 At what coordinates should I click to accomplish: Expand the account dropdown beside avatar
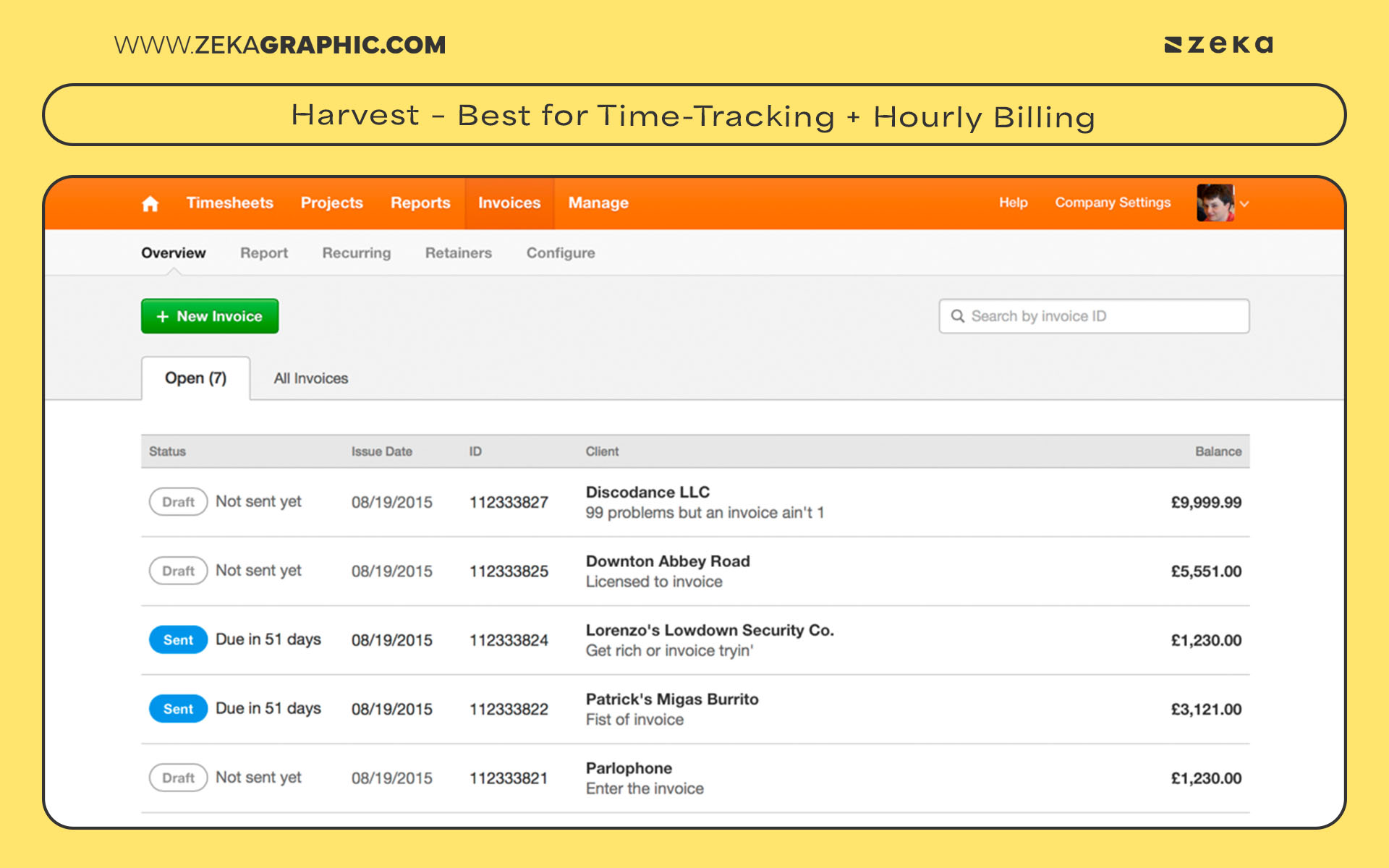pyautogui.click(x=1244, y=205)
